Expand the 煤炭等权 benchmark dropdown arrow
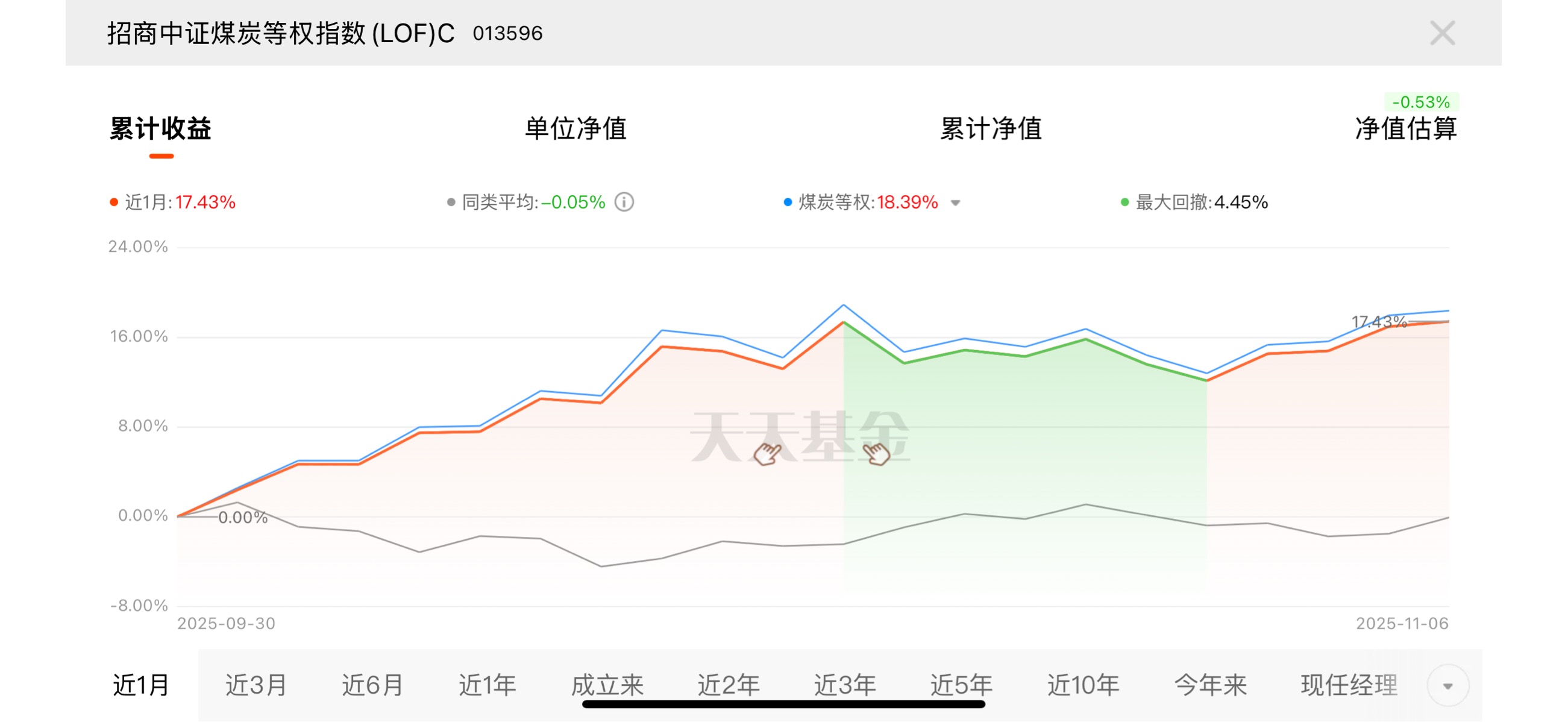The width and height of the screenshot is (1568, 722). coord(955,202)
